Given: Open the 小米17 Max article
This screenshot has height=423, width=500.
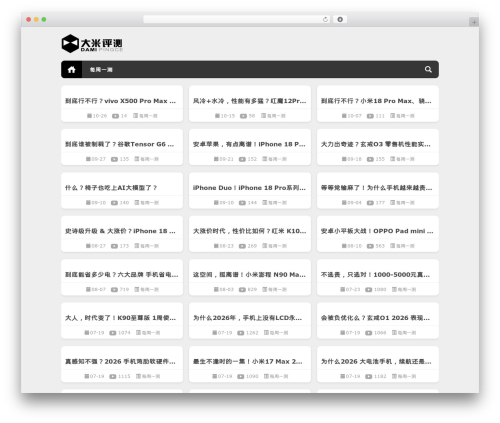Looking at the screenshot, I should point(248,361).
